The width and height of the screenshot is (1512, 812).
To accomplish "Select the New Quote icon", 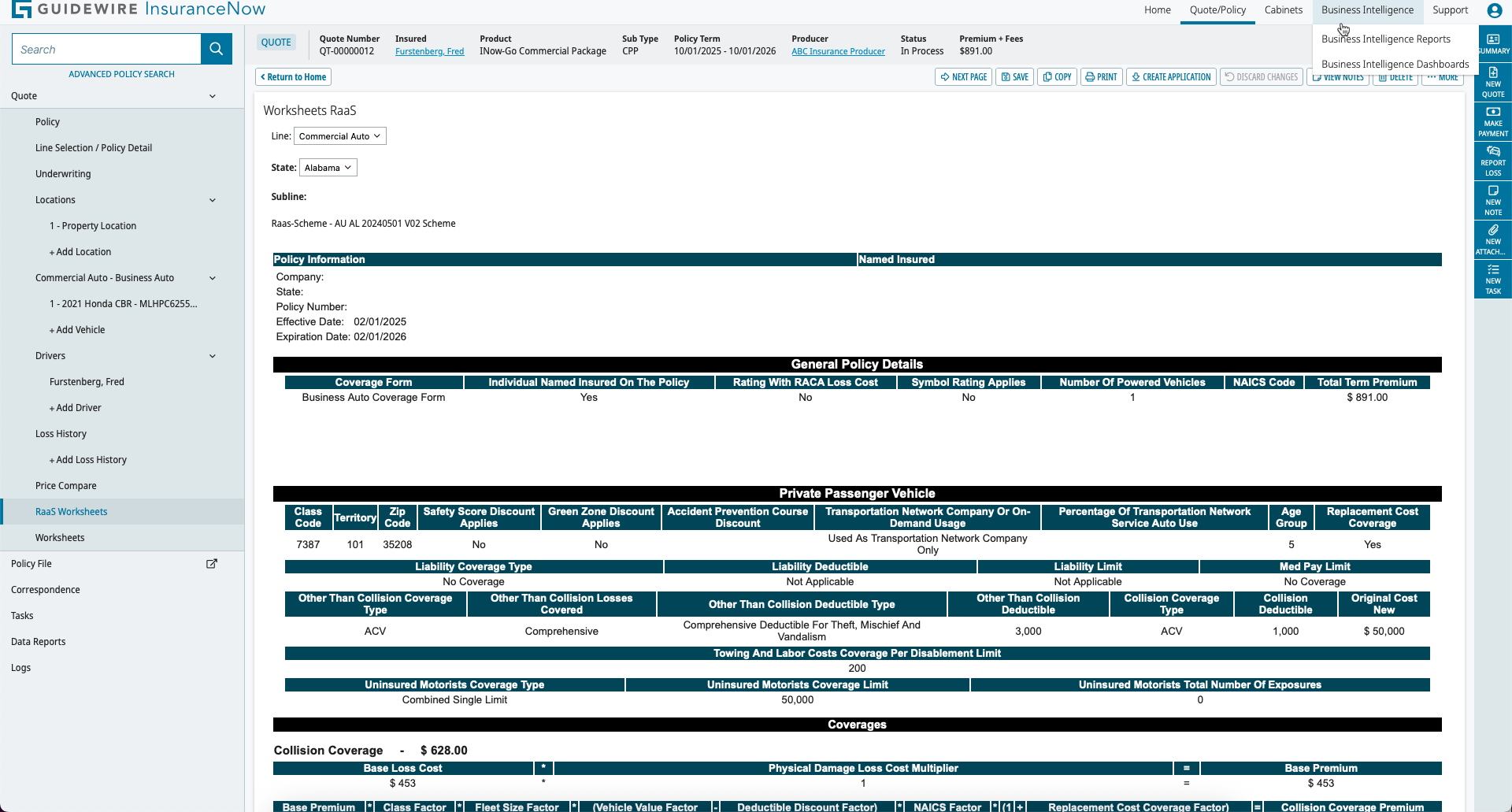I will pos(1494,82).
